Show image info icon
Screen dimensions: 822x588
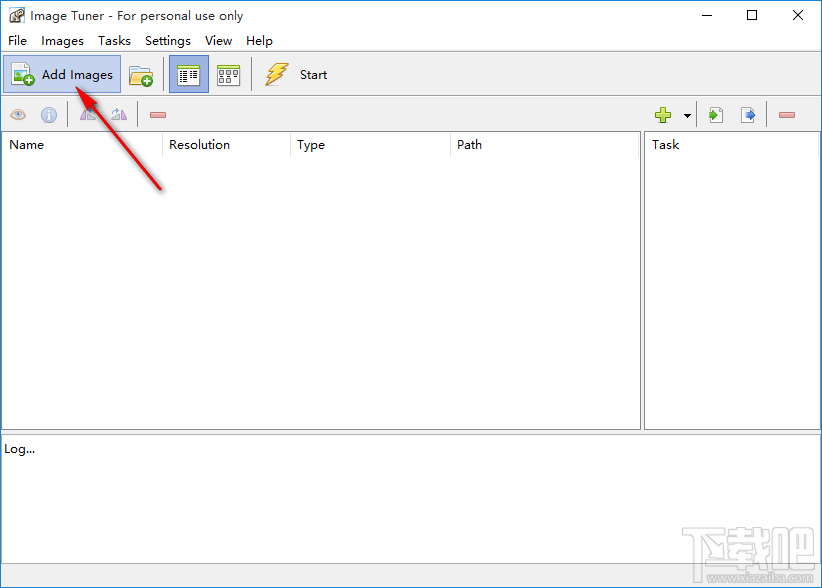pos(49,115)
